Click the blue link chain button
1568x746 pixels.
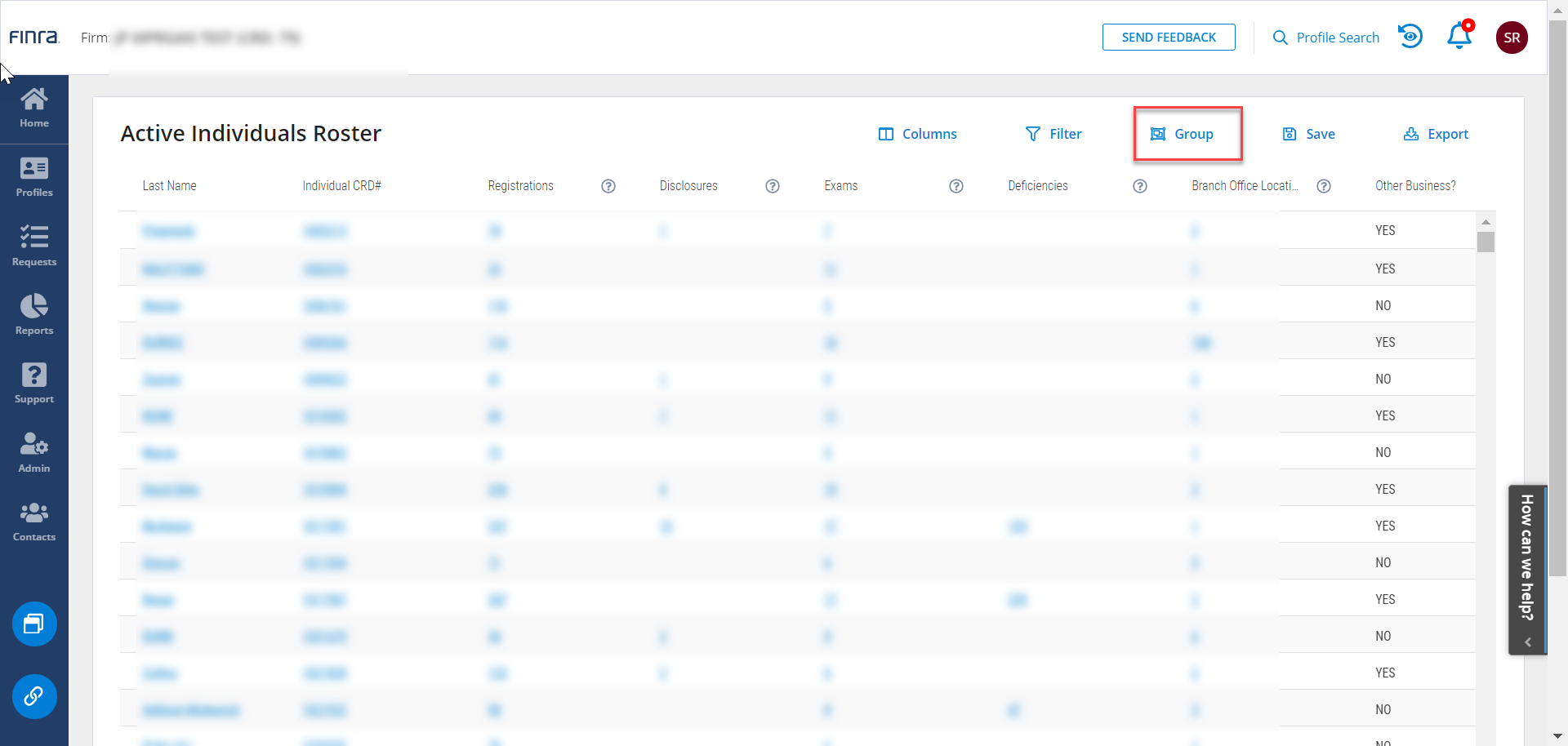pyautogui.click(x=34, y=696)
